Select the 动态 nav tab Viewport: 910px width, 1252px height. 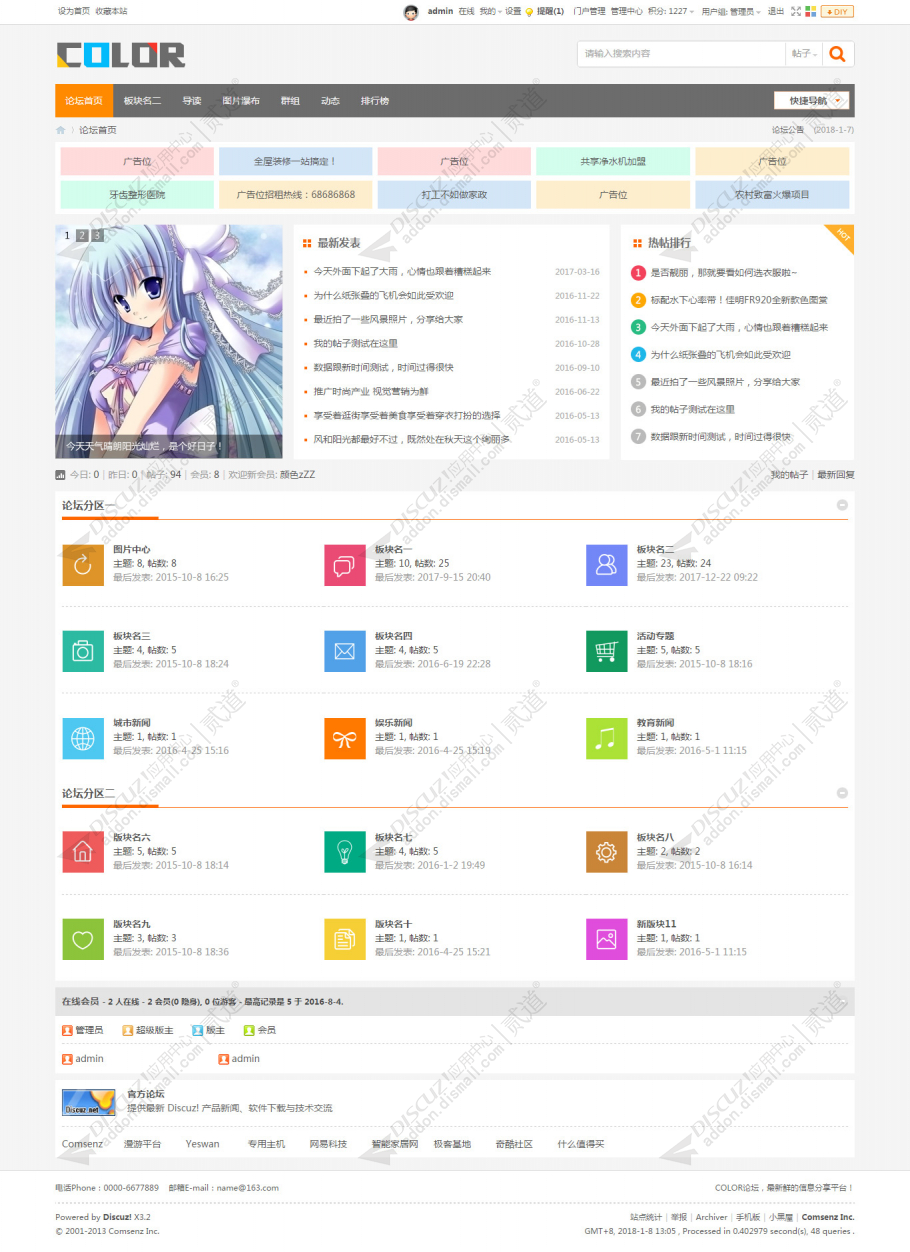tap(330, 100)
